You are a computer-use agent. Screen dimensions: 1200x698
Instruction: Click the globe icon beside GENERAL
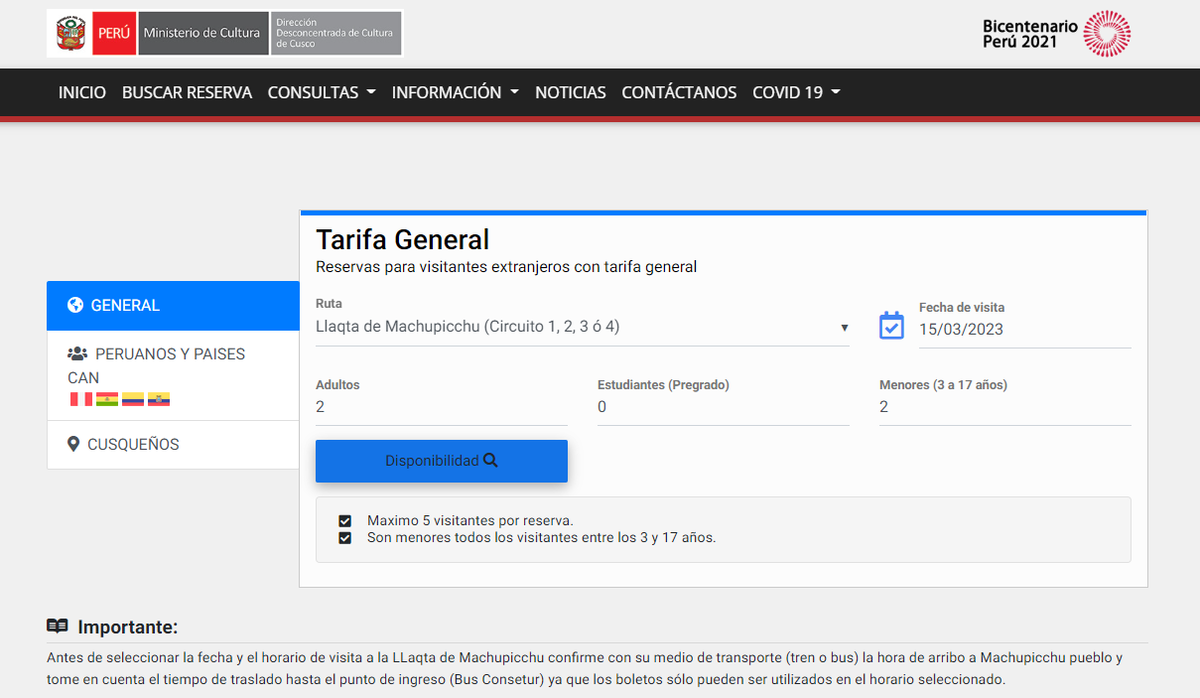click(x=75, y=306)
